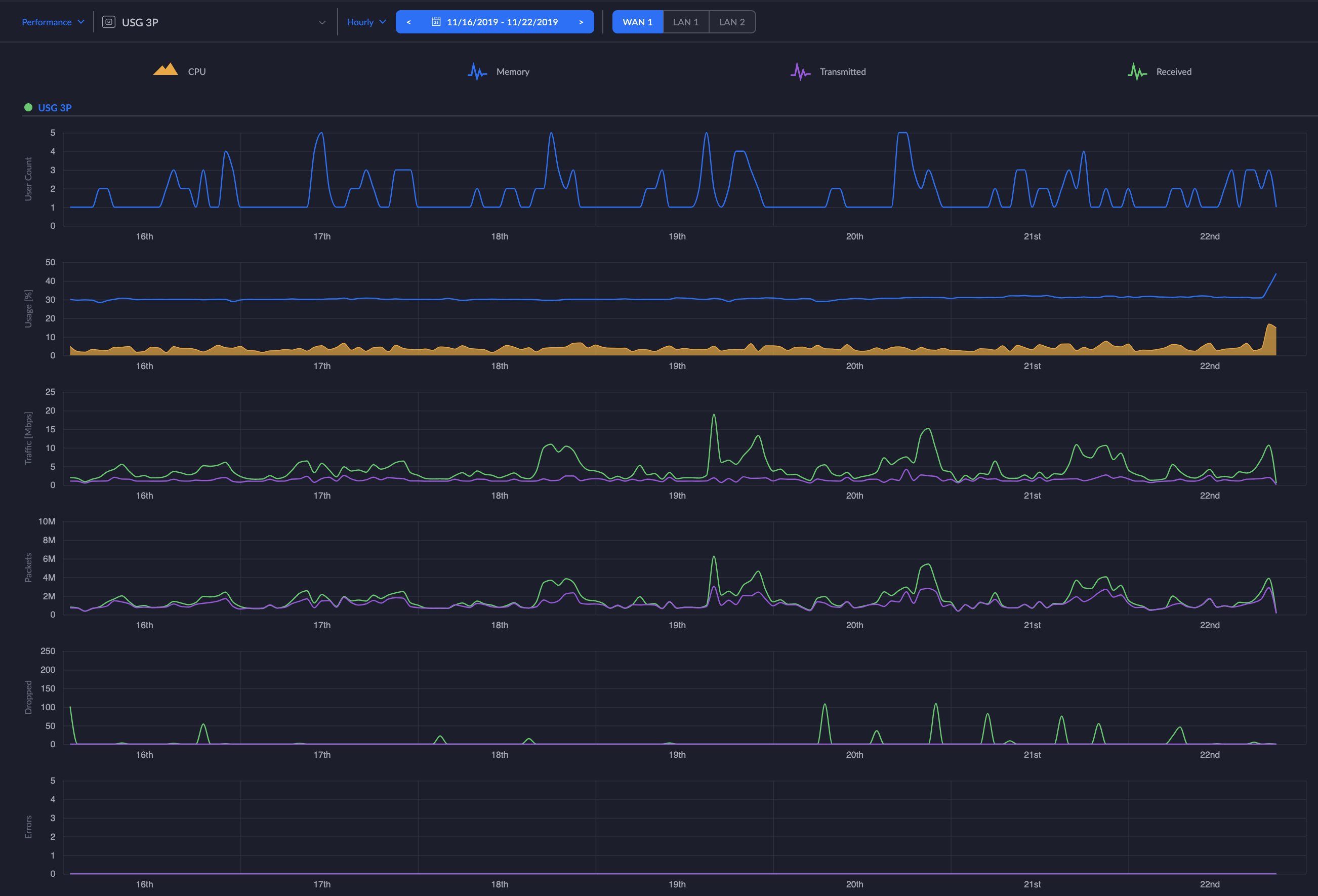Expand the device selector dropdown
This screenshot has height=896, width=1318.
coord(319,20)
